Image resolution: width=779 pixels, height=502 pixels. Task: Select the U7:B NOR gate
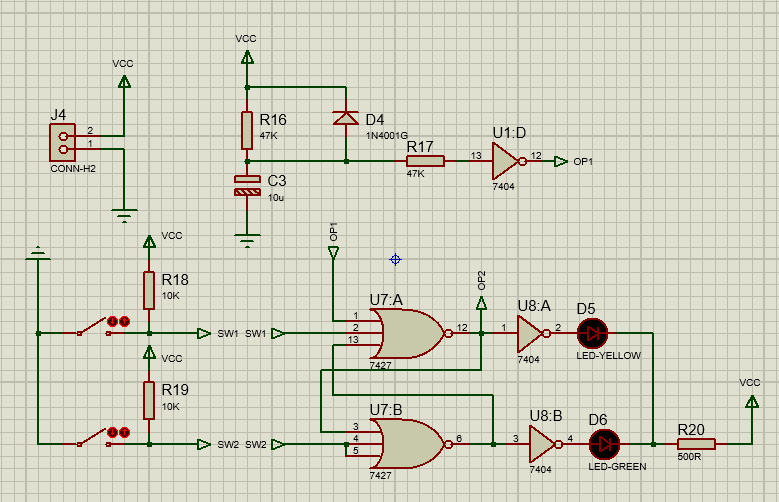click(x=411, y=444)
